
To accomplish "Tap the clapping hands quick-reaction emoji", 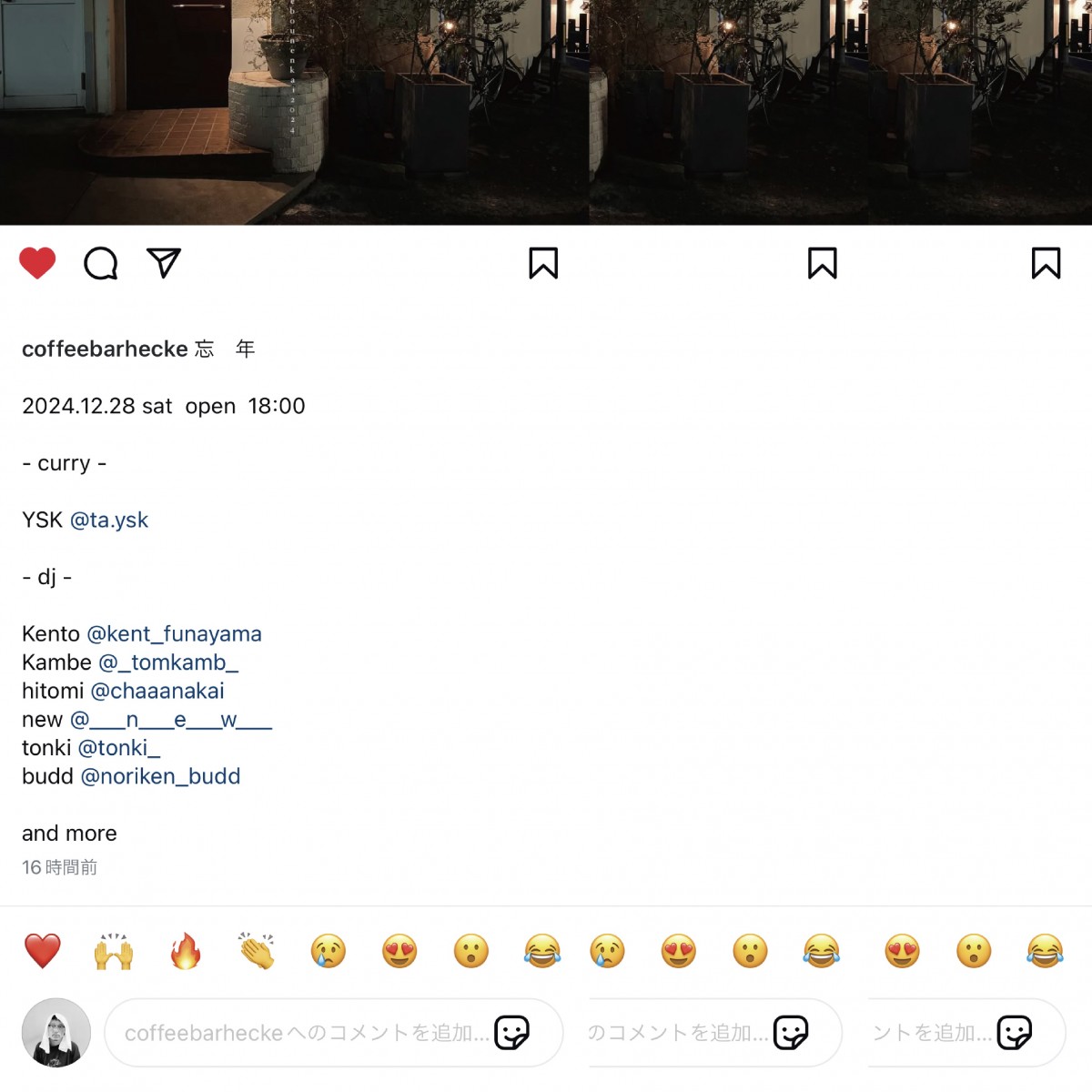I will coord(257,951).
